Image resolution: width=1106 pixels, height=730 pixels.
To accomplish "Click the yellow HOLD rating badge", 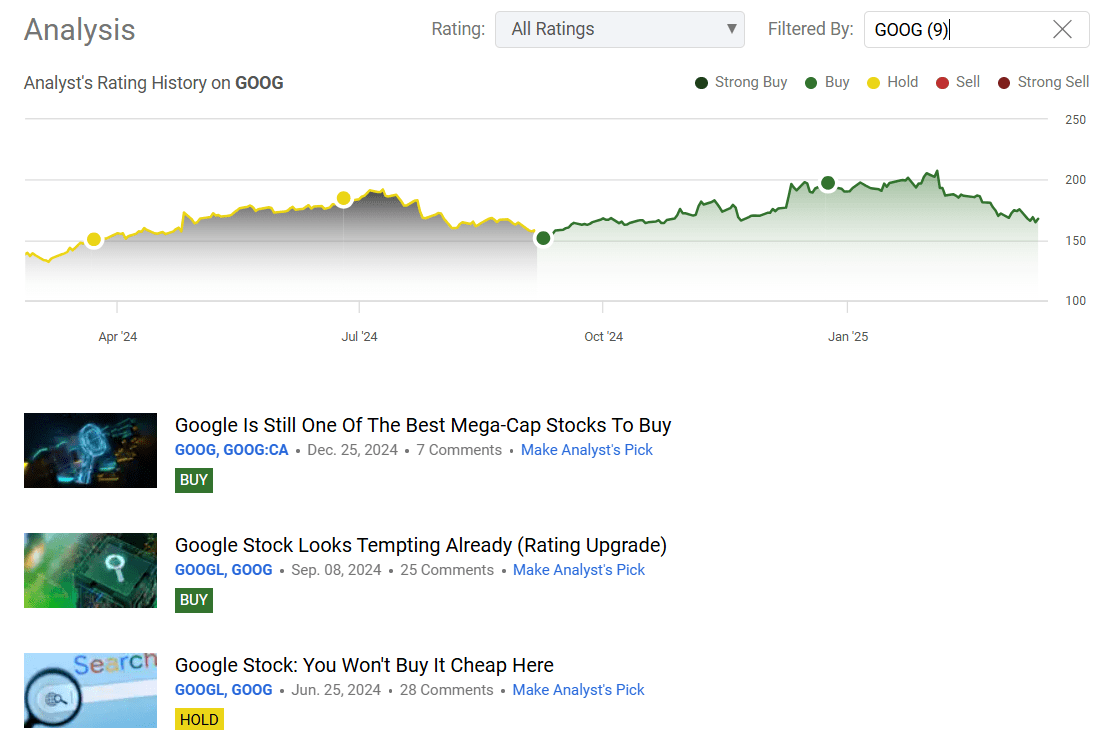I will click(x=199, y=719).
